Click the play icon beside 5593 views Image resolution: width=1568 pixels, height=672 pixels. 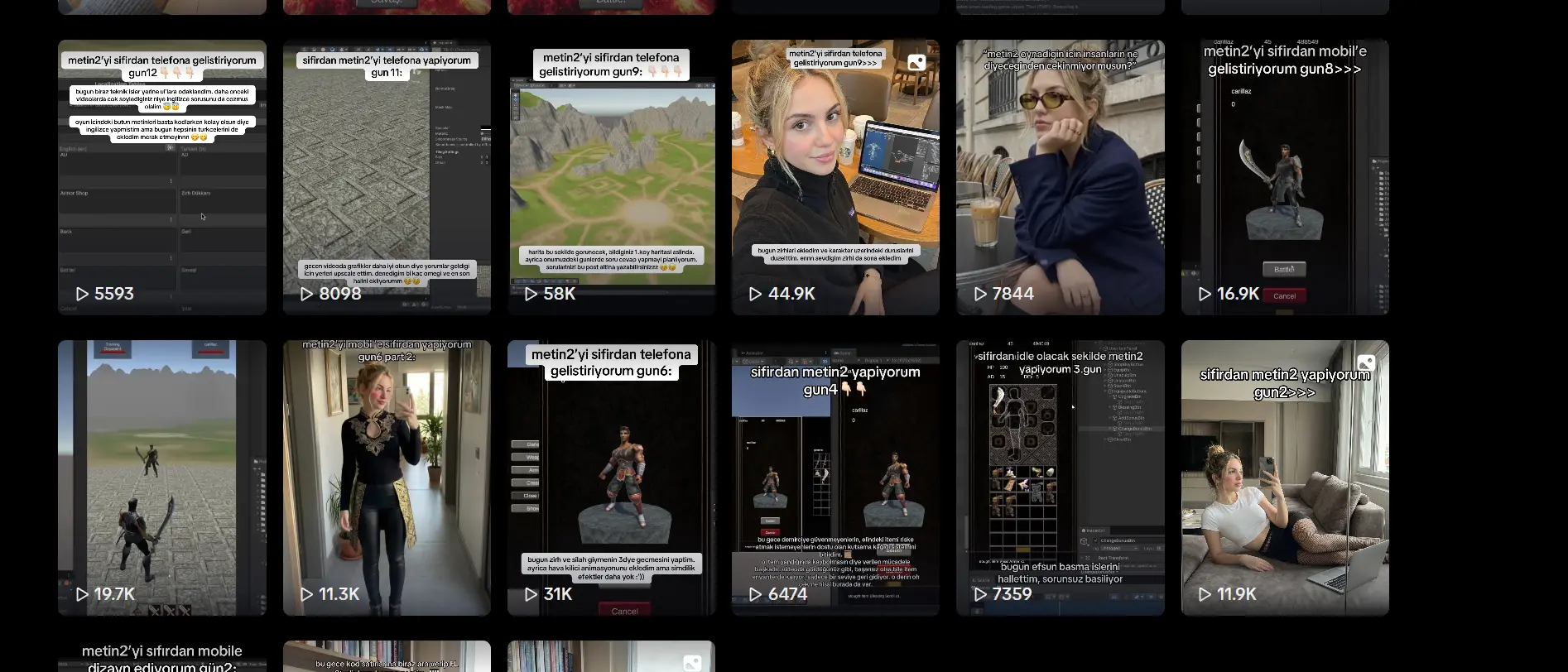[82, 294]
